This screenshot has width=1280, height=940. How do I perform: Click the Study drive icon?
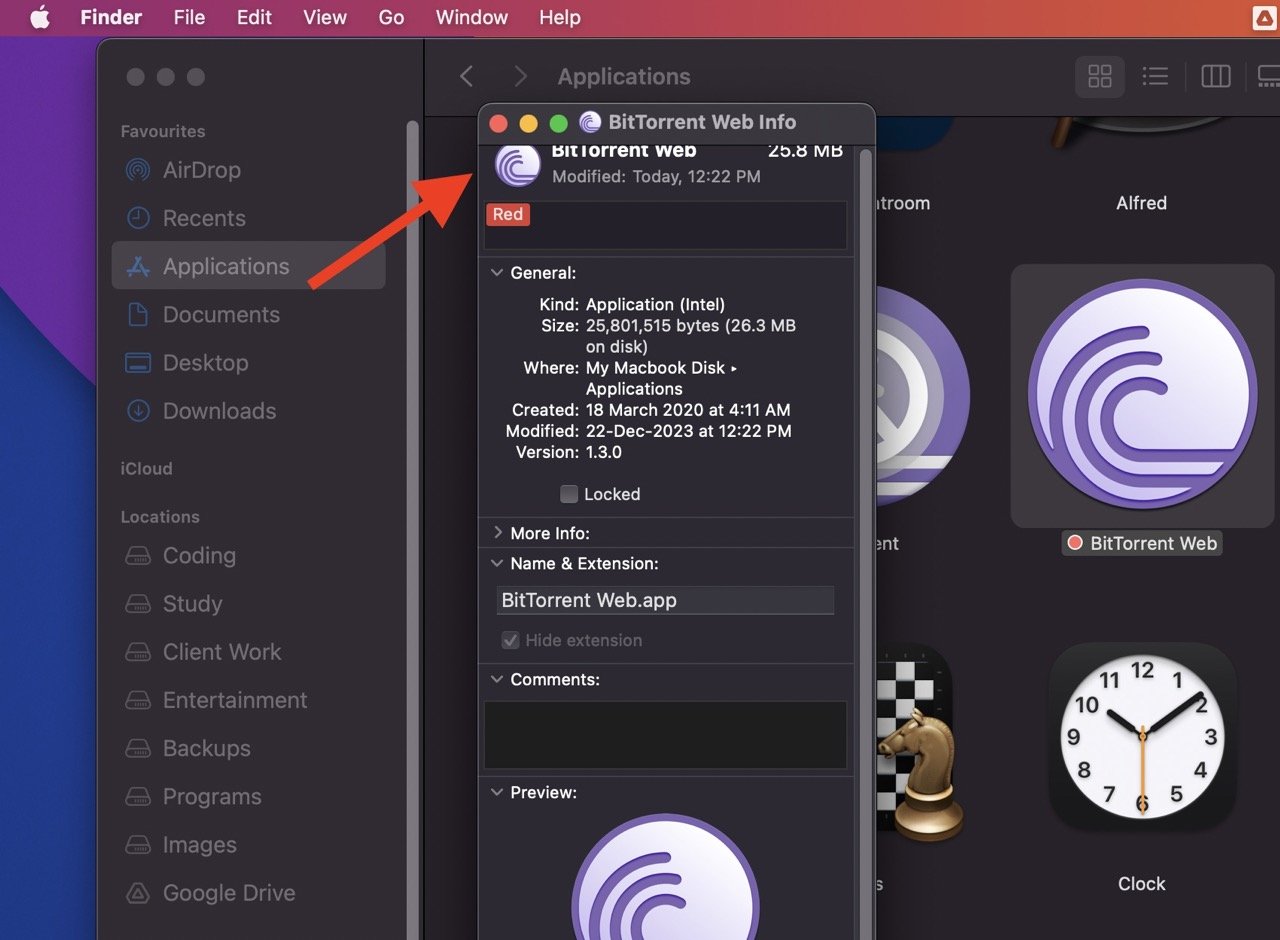137,604
